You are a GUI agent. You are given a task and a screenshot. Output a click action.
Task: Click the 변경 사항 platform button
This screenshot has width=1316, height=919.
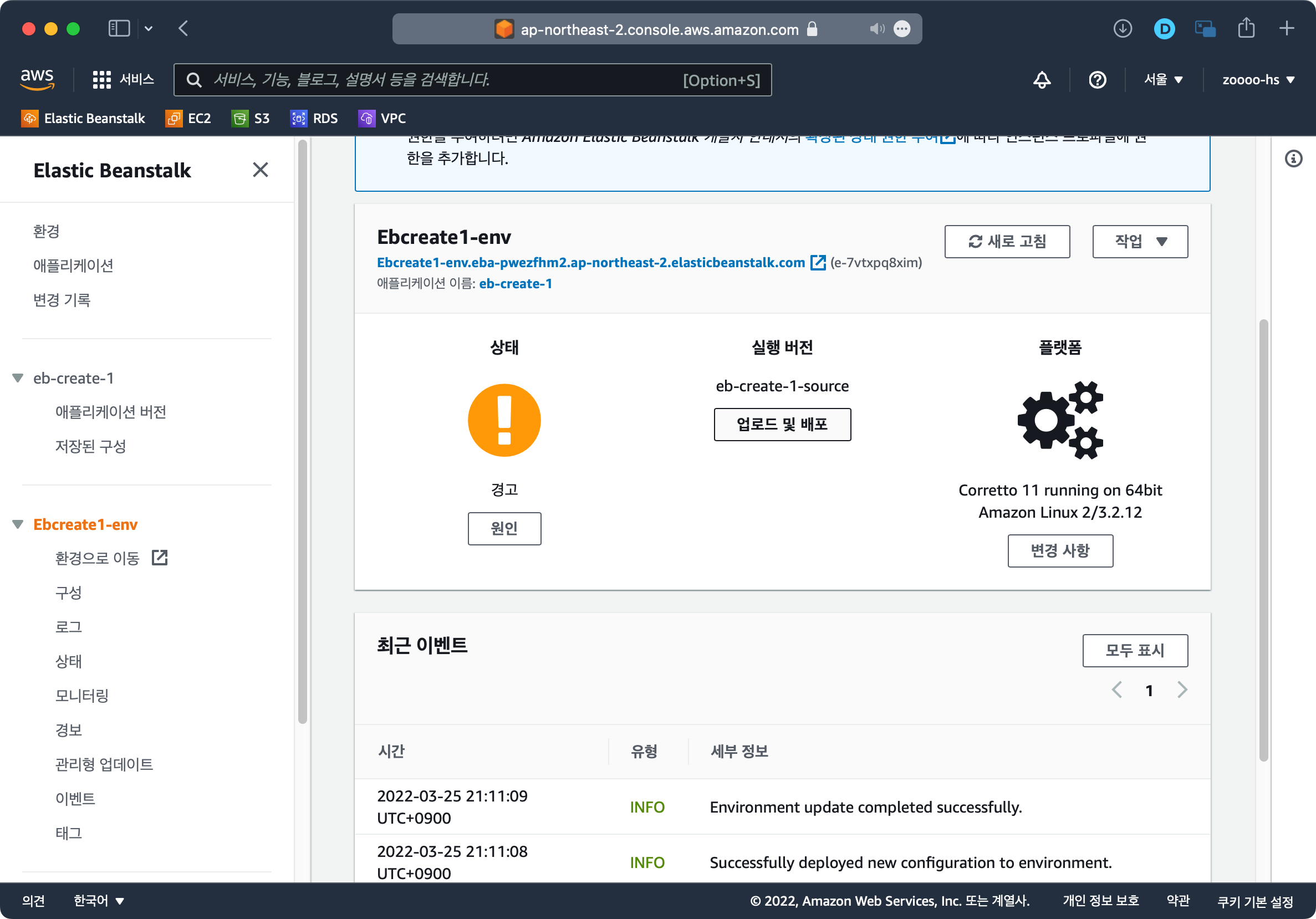pos(1060,550)
